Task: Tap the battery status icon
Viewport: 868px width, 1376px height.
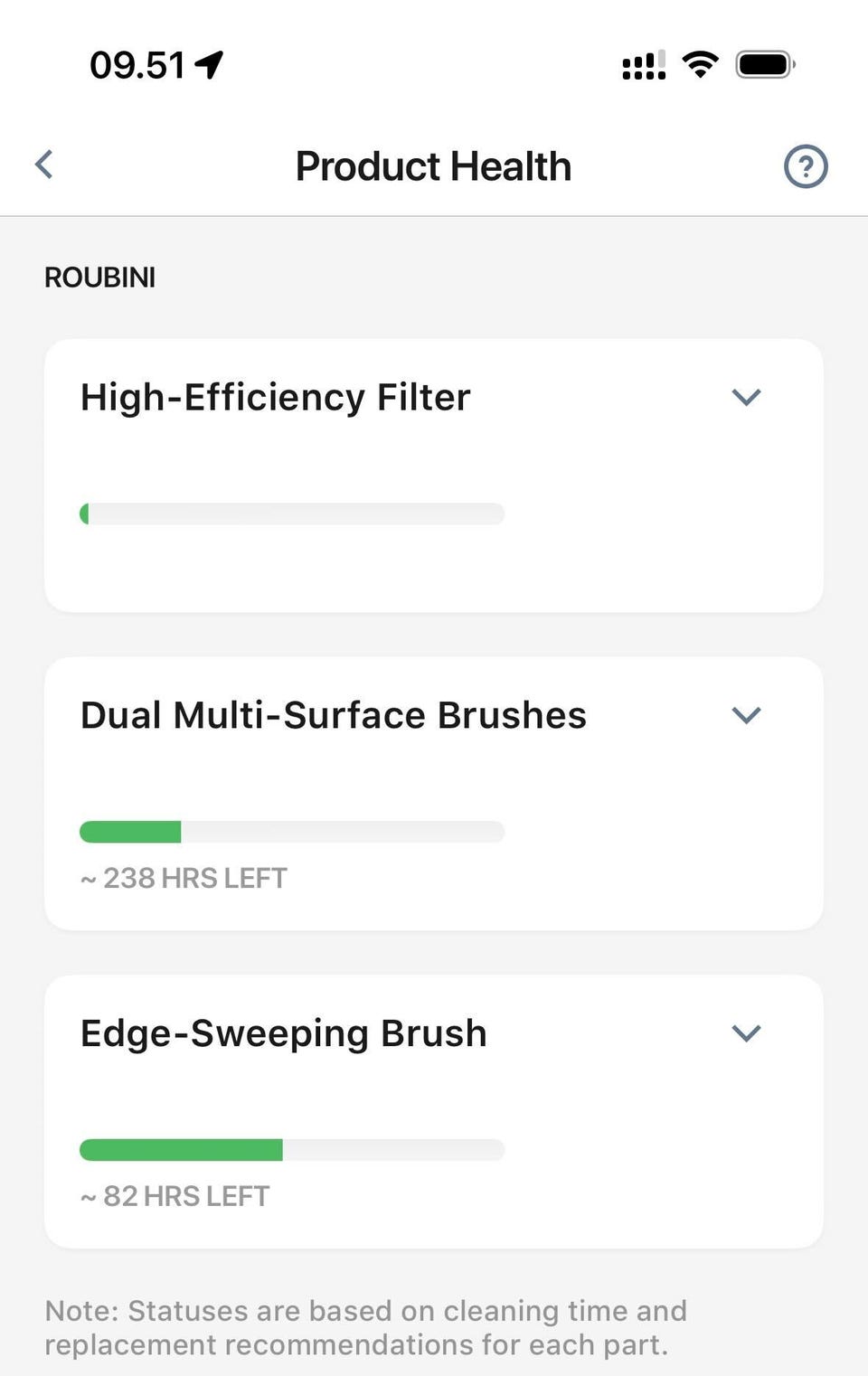Action: click(765, 64)
